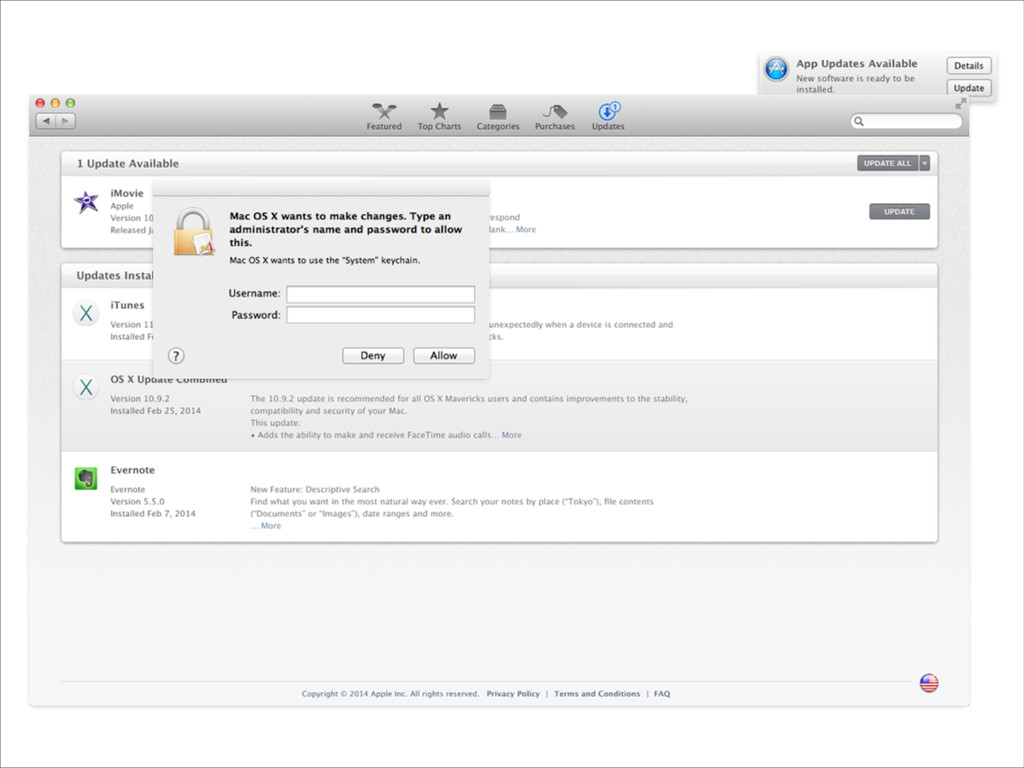Screen dimensions: 1024x768
Task: Click Details in the App Updates notification
Action: 968,65
